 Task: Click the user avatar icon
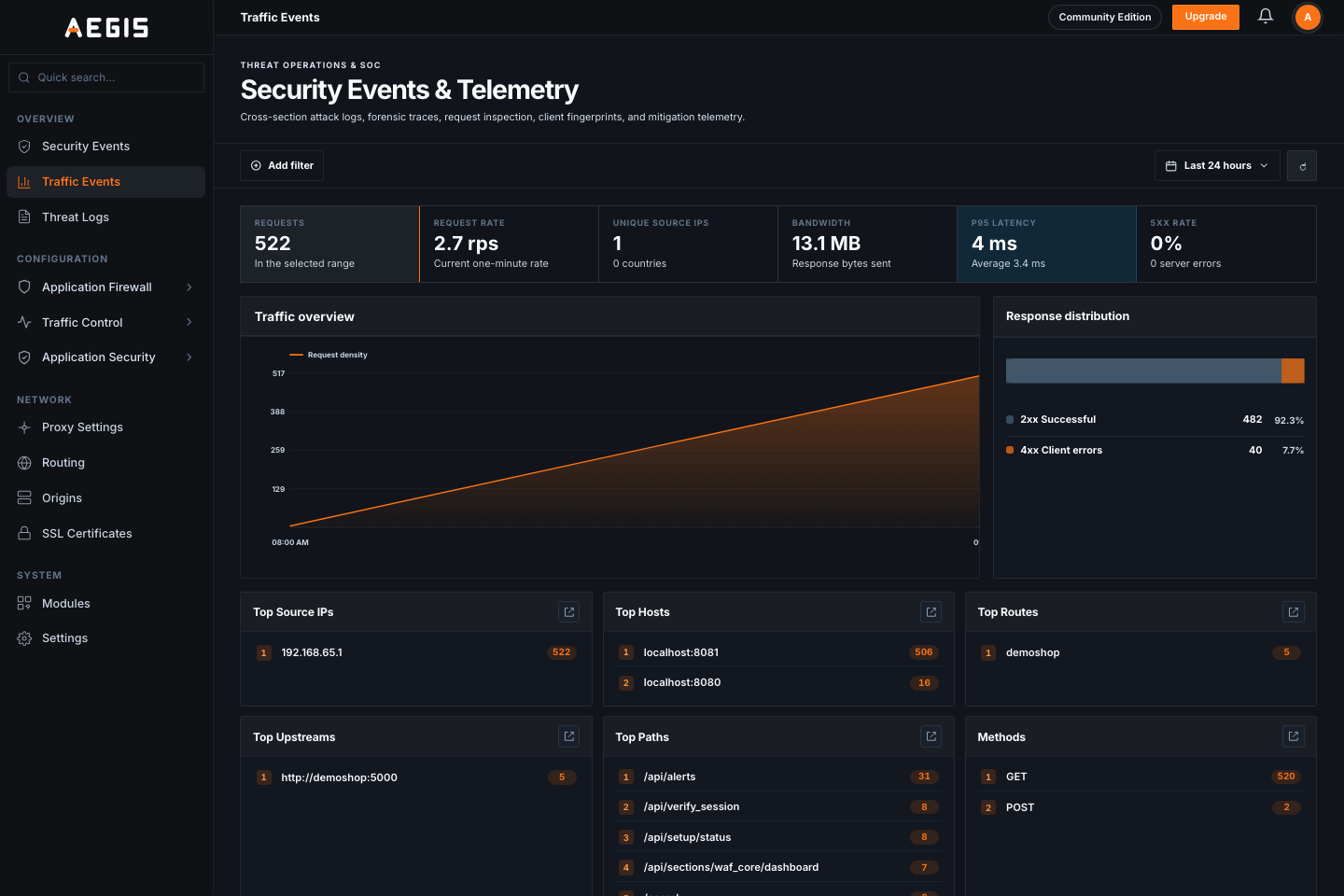tap(1308, 17)
